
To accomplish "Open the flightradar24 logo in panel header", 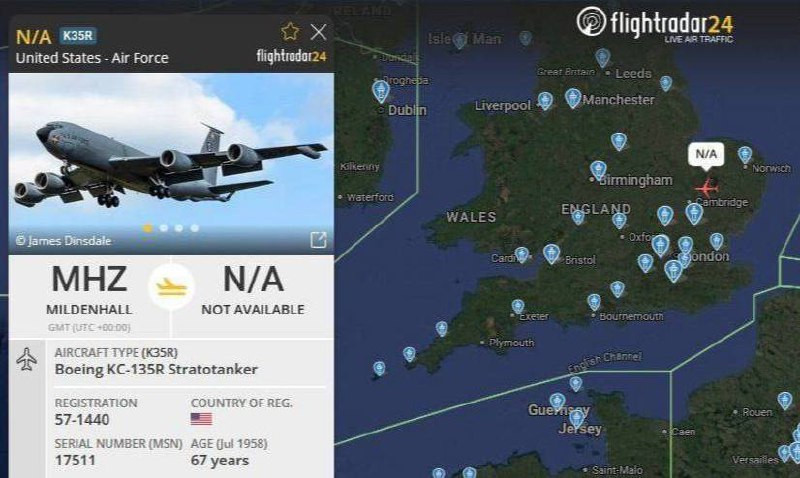I will 291,56.
